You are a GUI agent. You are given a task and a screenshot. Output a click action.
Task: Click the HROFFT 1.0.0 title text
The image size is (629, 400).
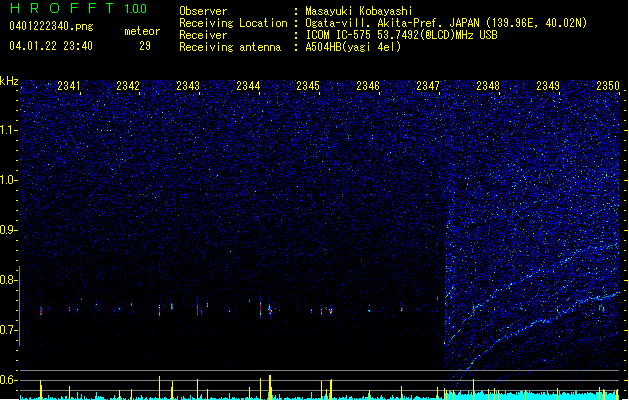coord(78,8)
